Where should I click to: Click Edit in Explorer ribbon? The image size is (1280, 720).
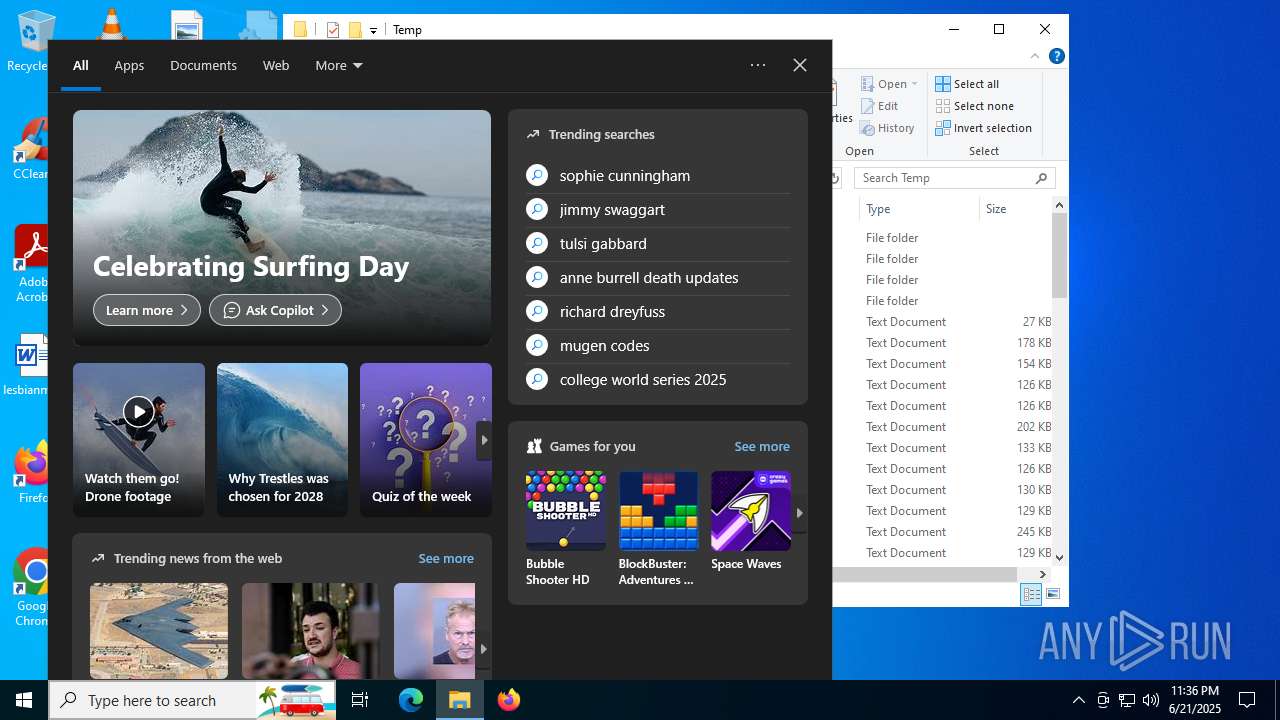coord(879,106)
